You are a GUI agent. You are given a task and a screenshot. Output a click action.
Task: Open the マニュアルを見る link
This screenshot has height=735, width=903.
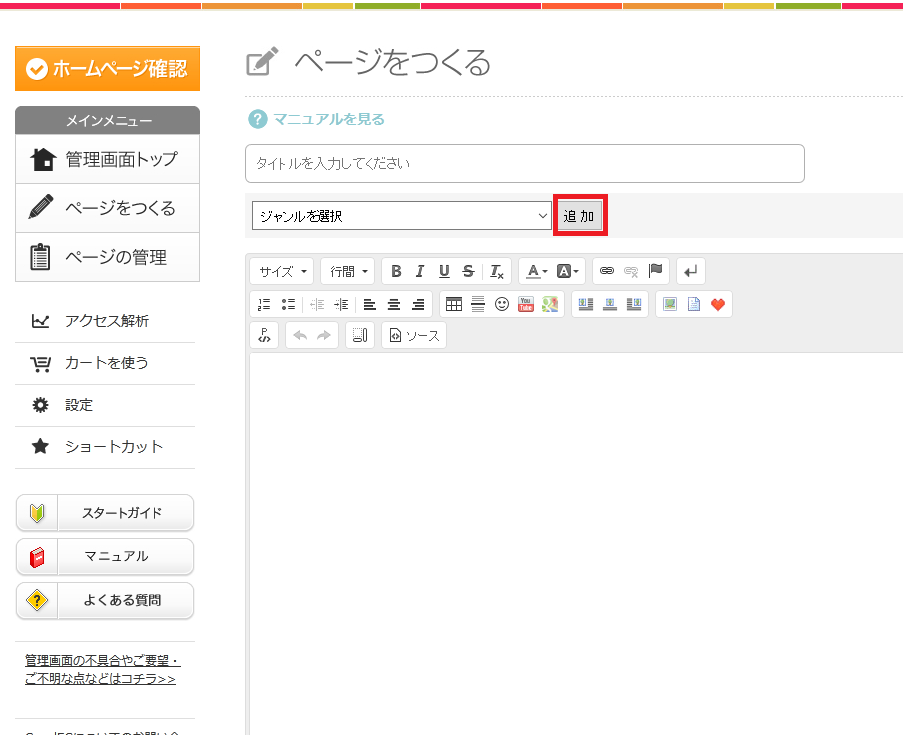[328, 119]
